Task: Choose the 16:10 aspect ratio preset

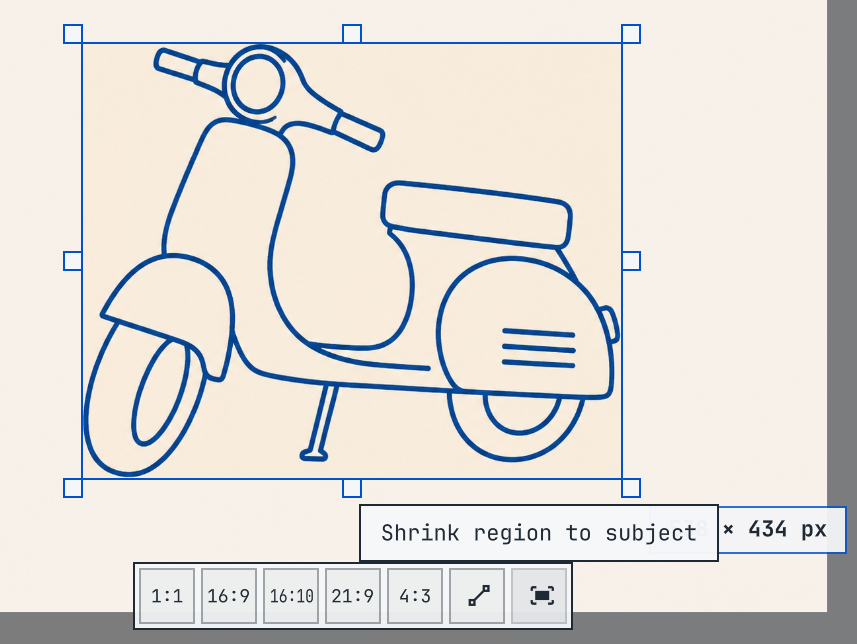Action: (291, 596)
